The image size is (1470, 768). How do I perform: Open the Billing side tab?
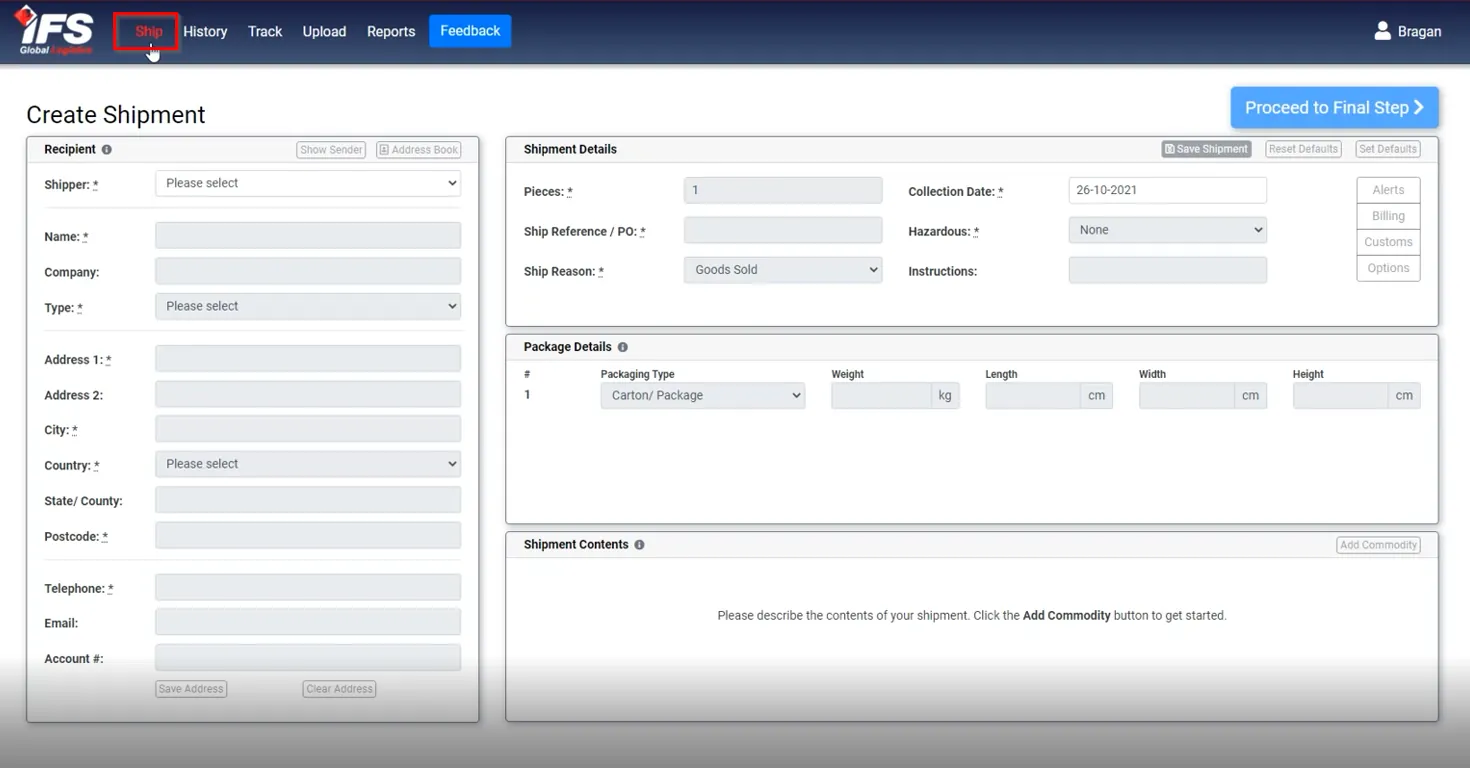1388,216
